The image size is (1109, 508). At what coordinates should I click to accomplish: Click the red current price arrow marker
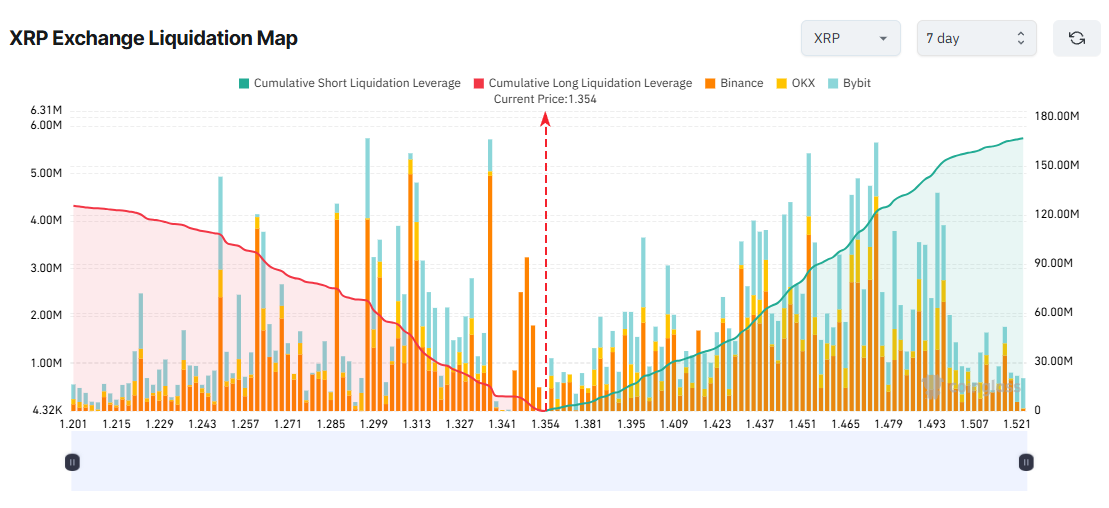coord(546,119)
